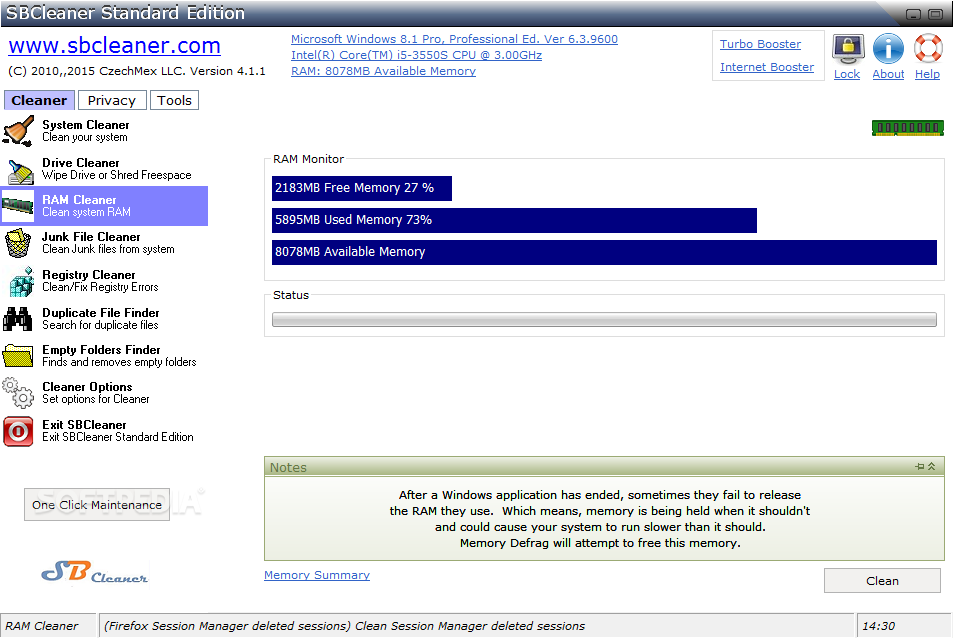The image size is (953, 638).
Task: Click the Memory Summary link
Action: [x=317, y=575]
